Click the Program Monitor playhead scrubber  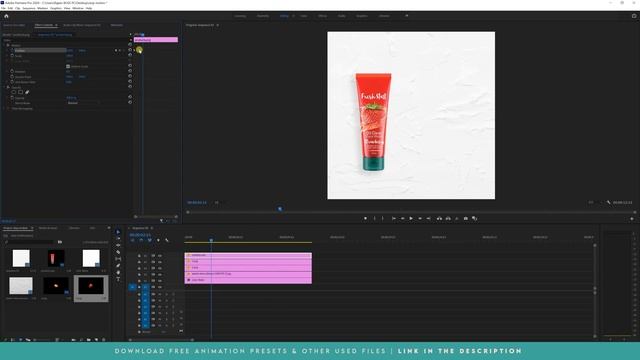(280, 209)
